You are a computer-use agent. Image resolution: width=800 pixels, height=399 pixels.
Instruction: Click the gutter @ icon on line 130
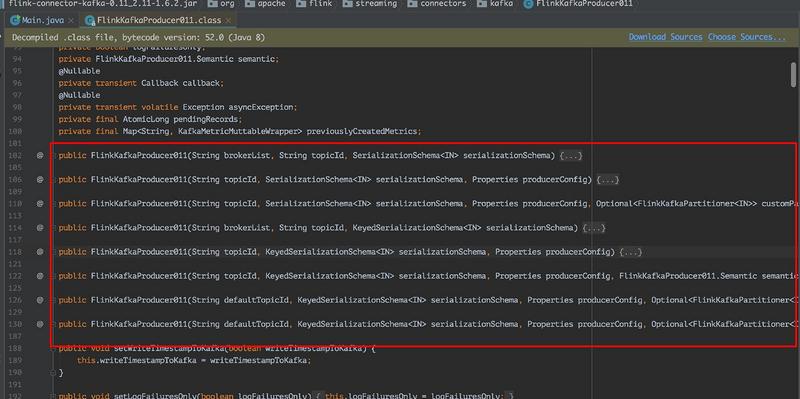pyautogui.click(x=40, y=324)
